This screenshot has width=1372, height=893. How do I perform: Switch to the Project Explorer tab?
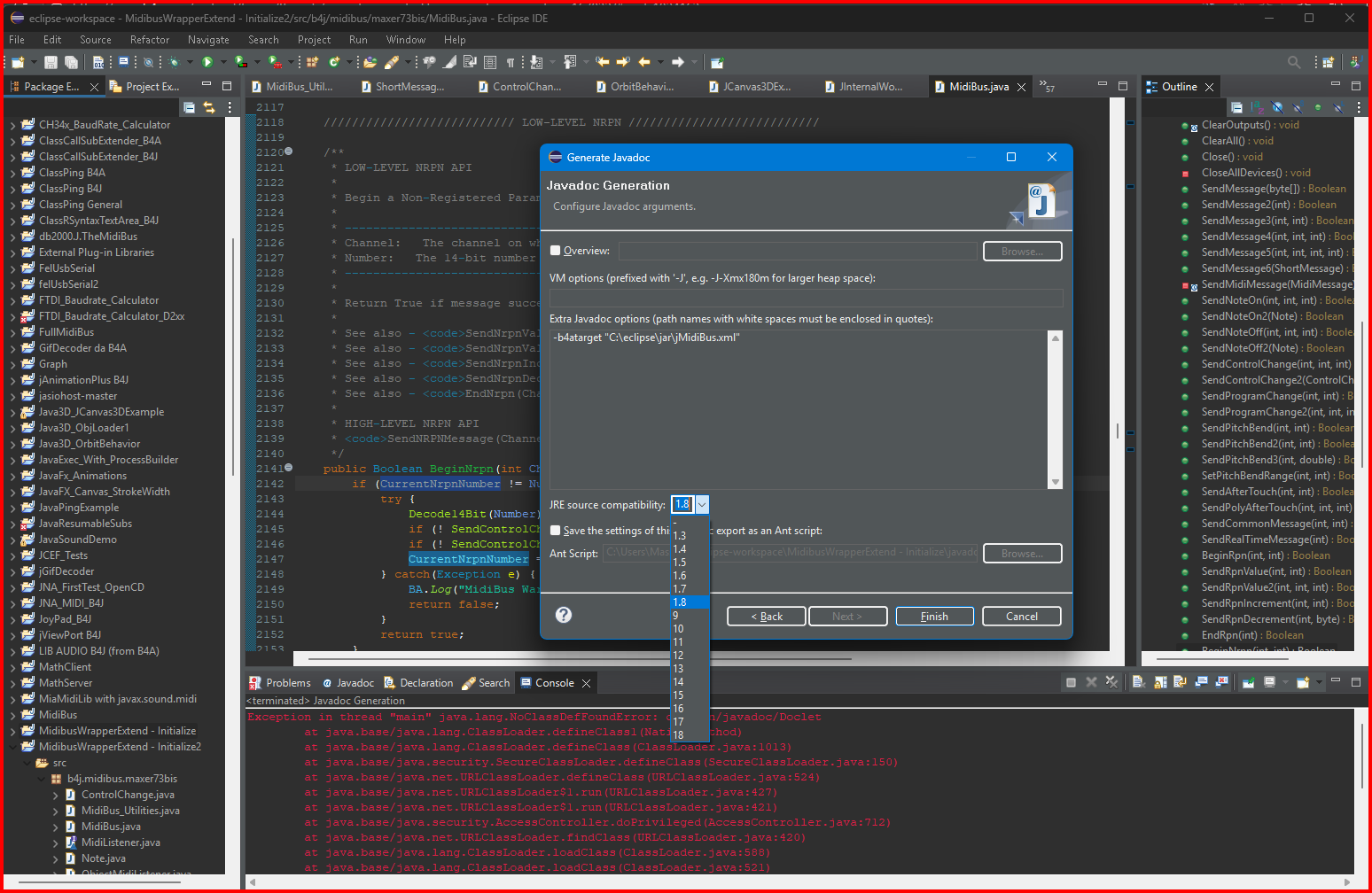pyautogui.click(x=144, y=87)
